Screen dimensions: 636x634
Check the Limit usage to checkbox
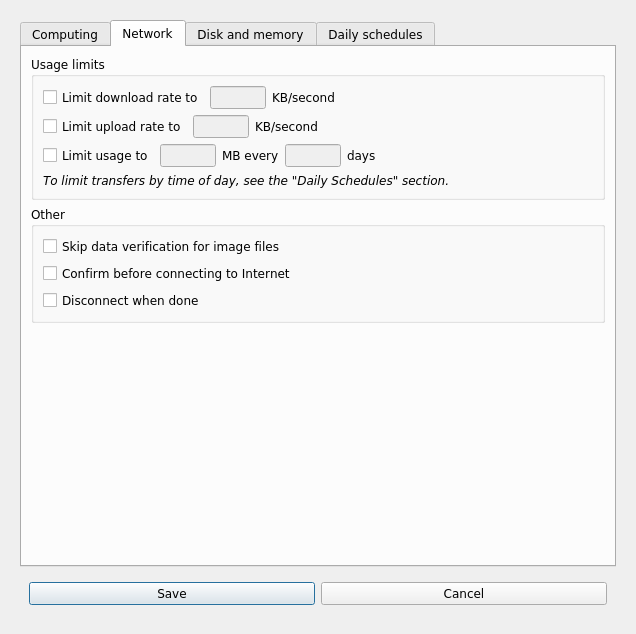click(x=50, y=155)
